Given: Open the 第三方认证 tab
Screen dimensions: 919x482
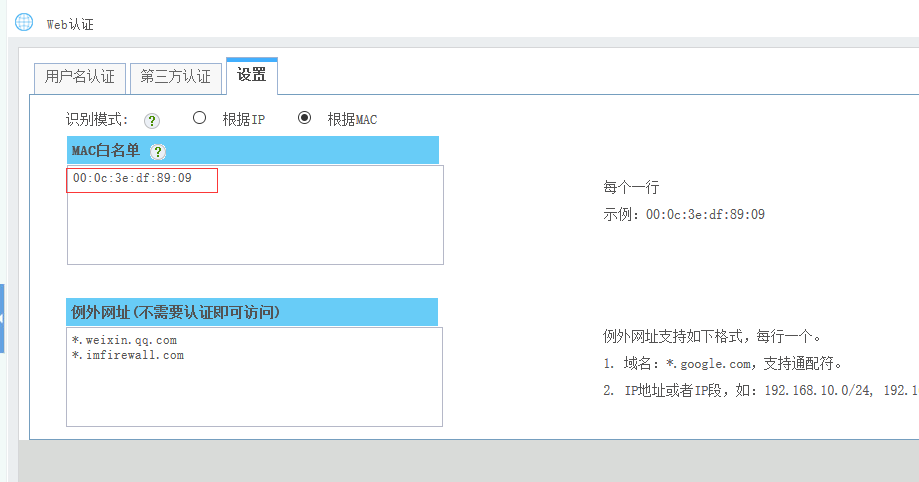Looking at the screenshot, I should pyautogui.click(x=175, y=77).
